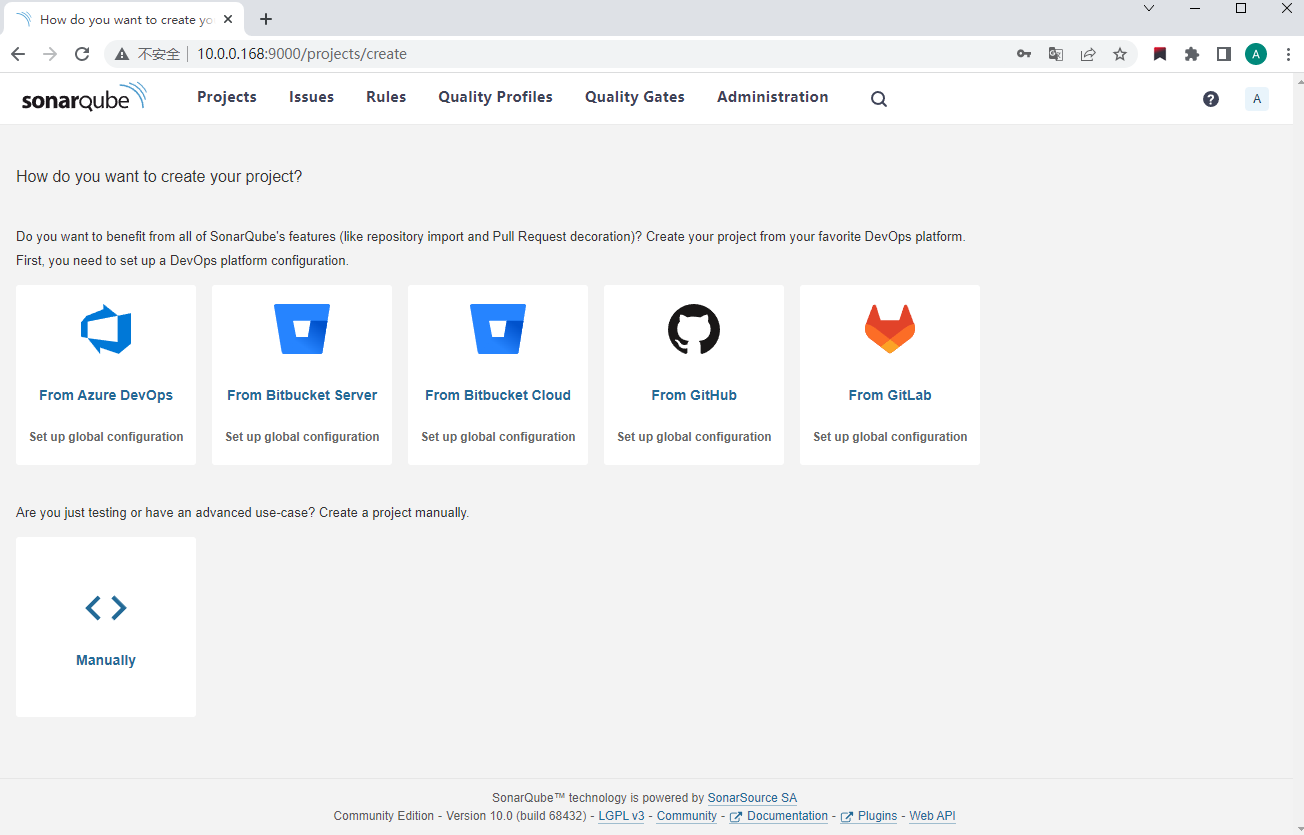Viewport: 1304px width, 835px height.
Task: Reload the page with refresh icon
Action: tap(82, 54)
